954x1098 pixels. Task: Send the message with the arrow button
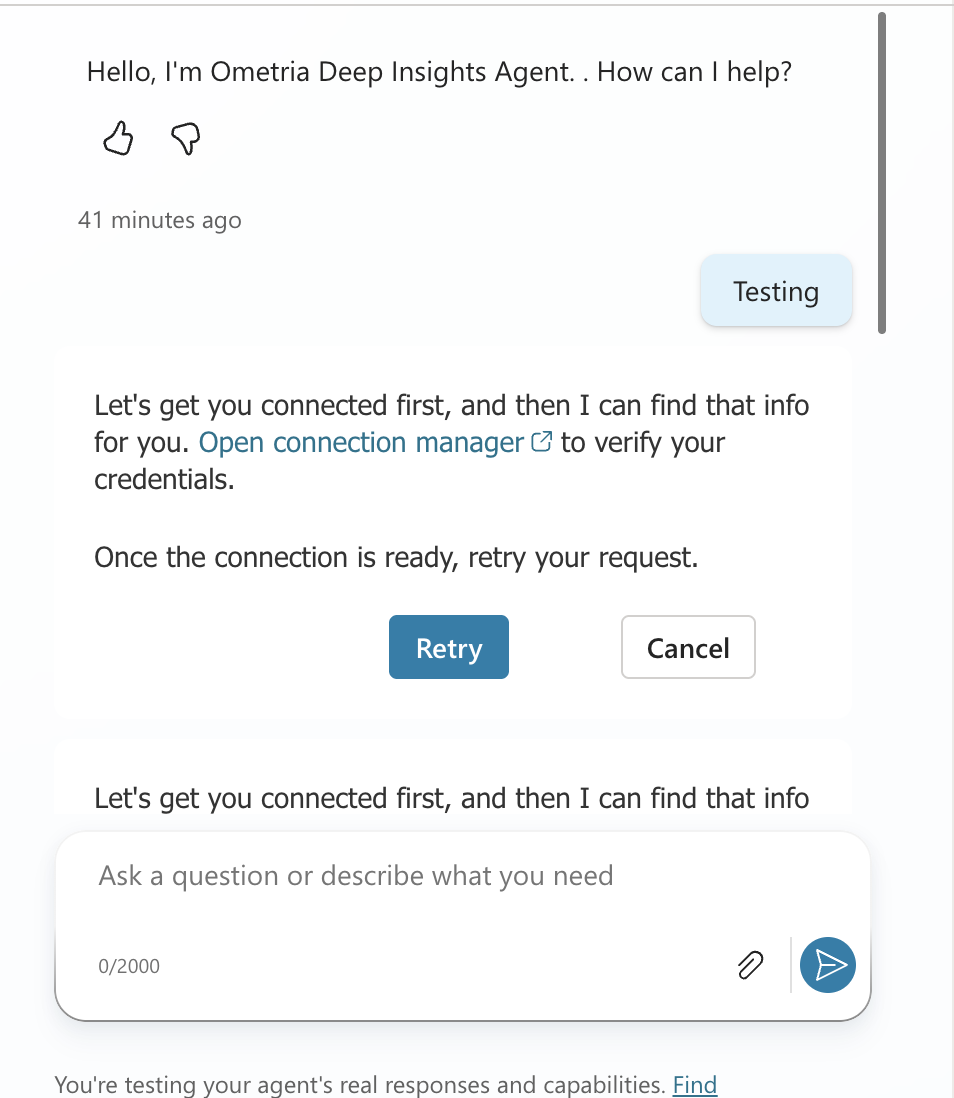point(827,965)
